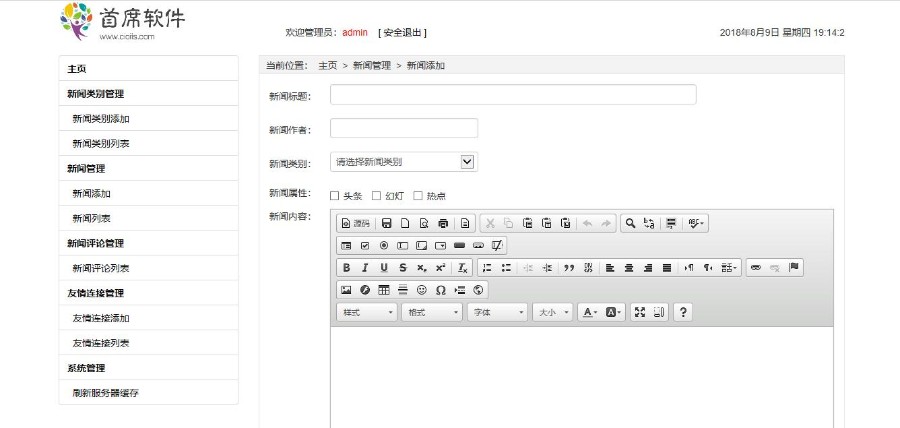The height and width of the screenshot is (428, 900).
Task: Click the New Page editor icon
Action: tap(405, 223)
